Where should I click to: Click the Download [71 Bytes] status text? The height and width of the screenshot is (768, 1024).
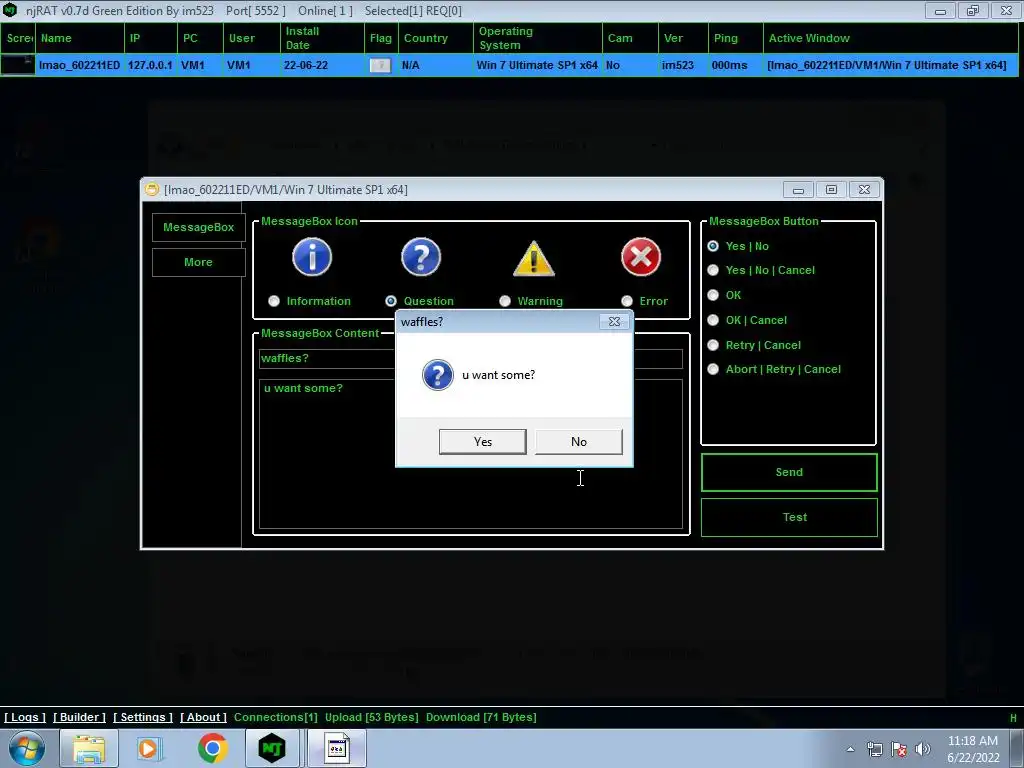(481, 717)
